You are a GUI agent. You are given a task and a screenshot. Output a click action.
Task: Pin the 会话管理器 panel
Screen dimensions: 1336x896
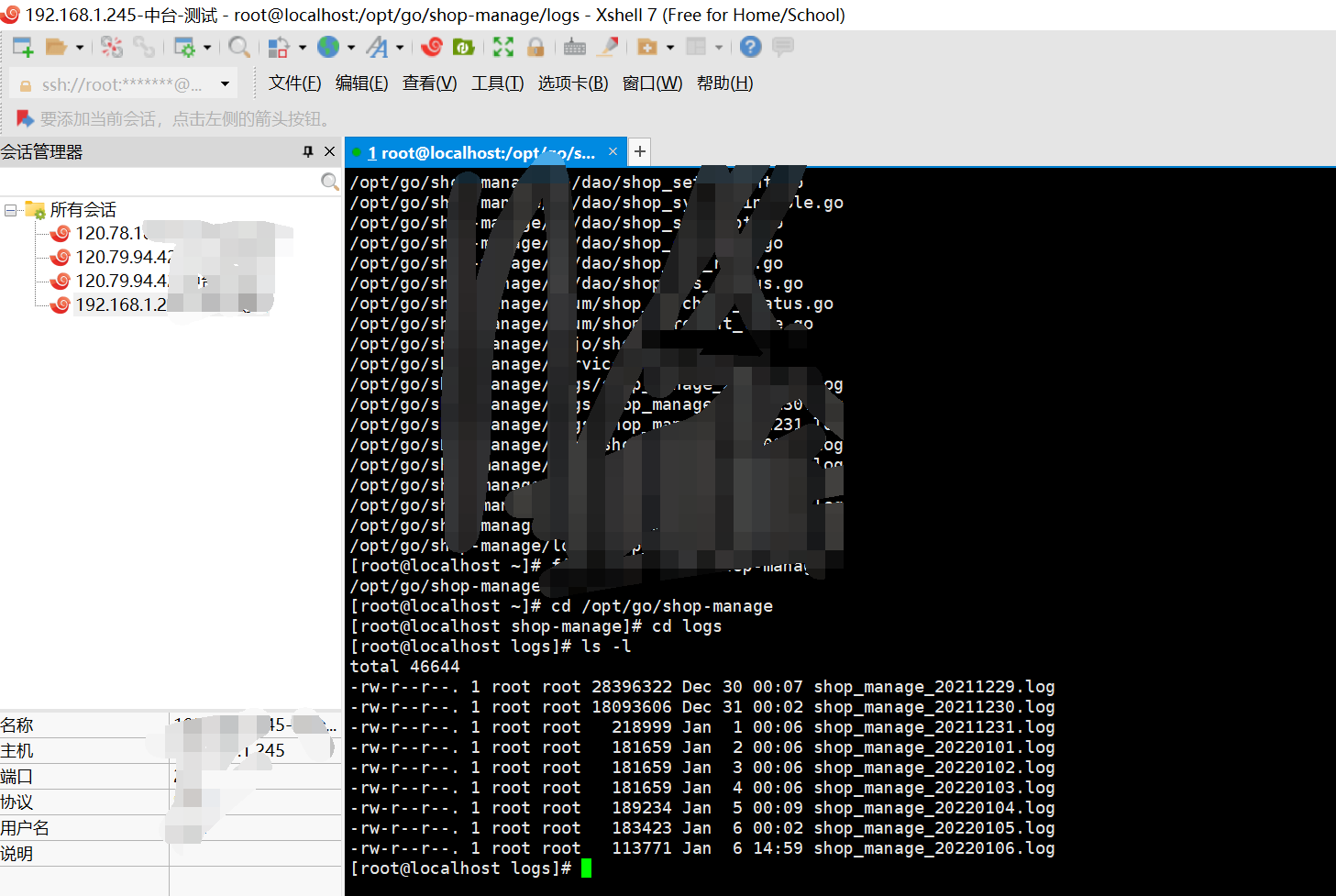point(308,152)
